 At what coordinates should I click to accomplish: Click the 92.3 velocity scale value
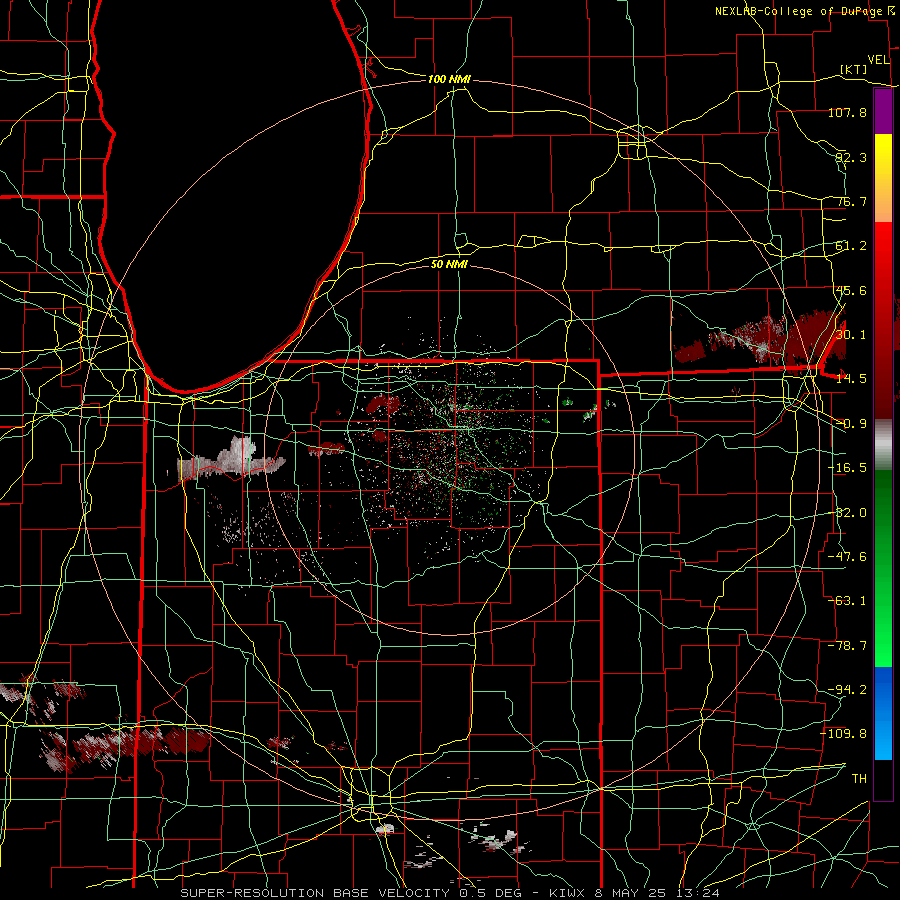pyautogui.click(x=851, y=157)
